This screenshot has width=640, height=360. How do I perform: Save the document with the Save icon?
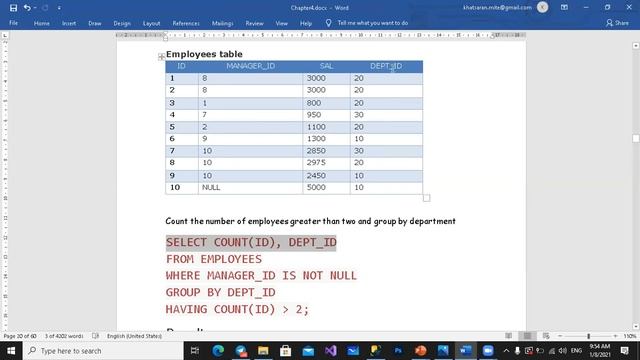point(13,8)
